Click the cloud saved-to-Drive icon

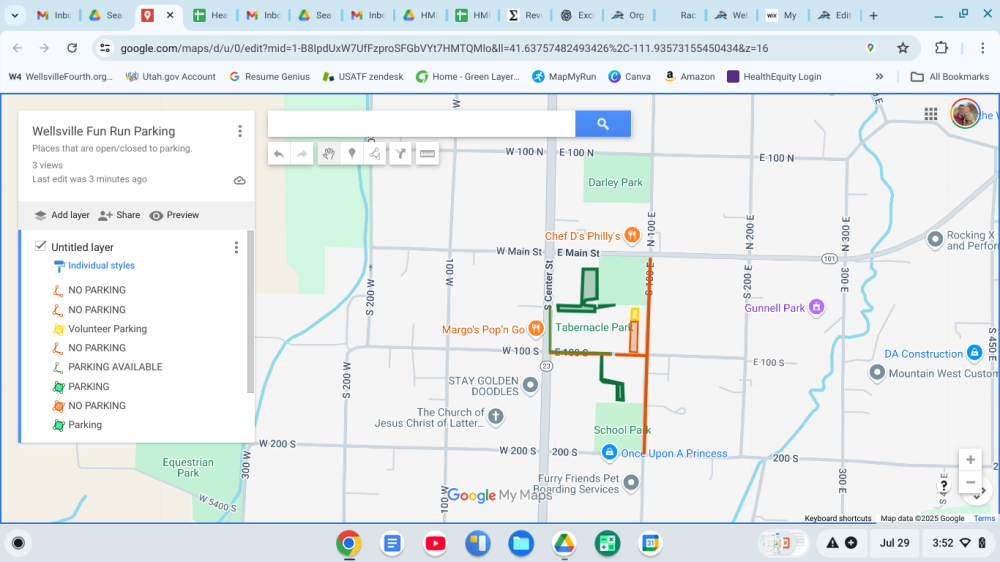240,181
